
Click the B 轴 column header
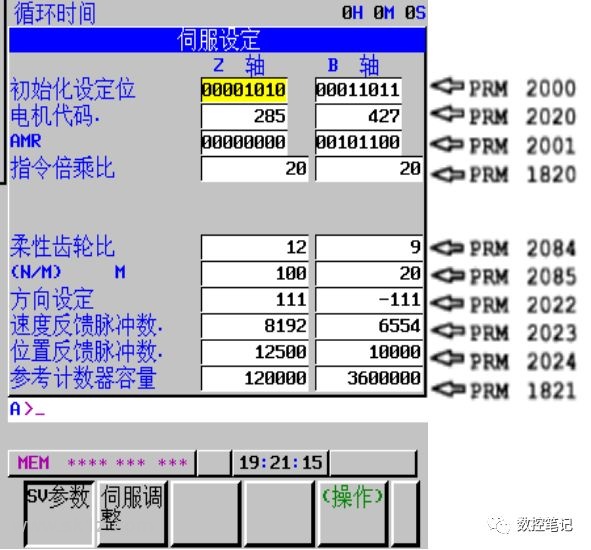point(353,66)
